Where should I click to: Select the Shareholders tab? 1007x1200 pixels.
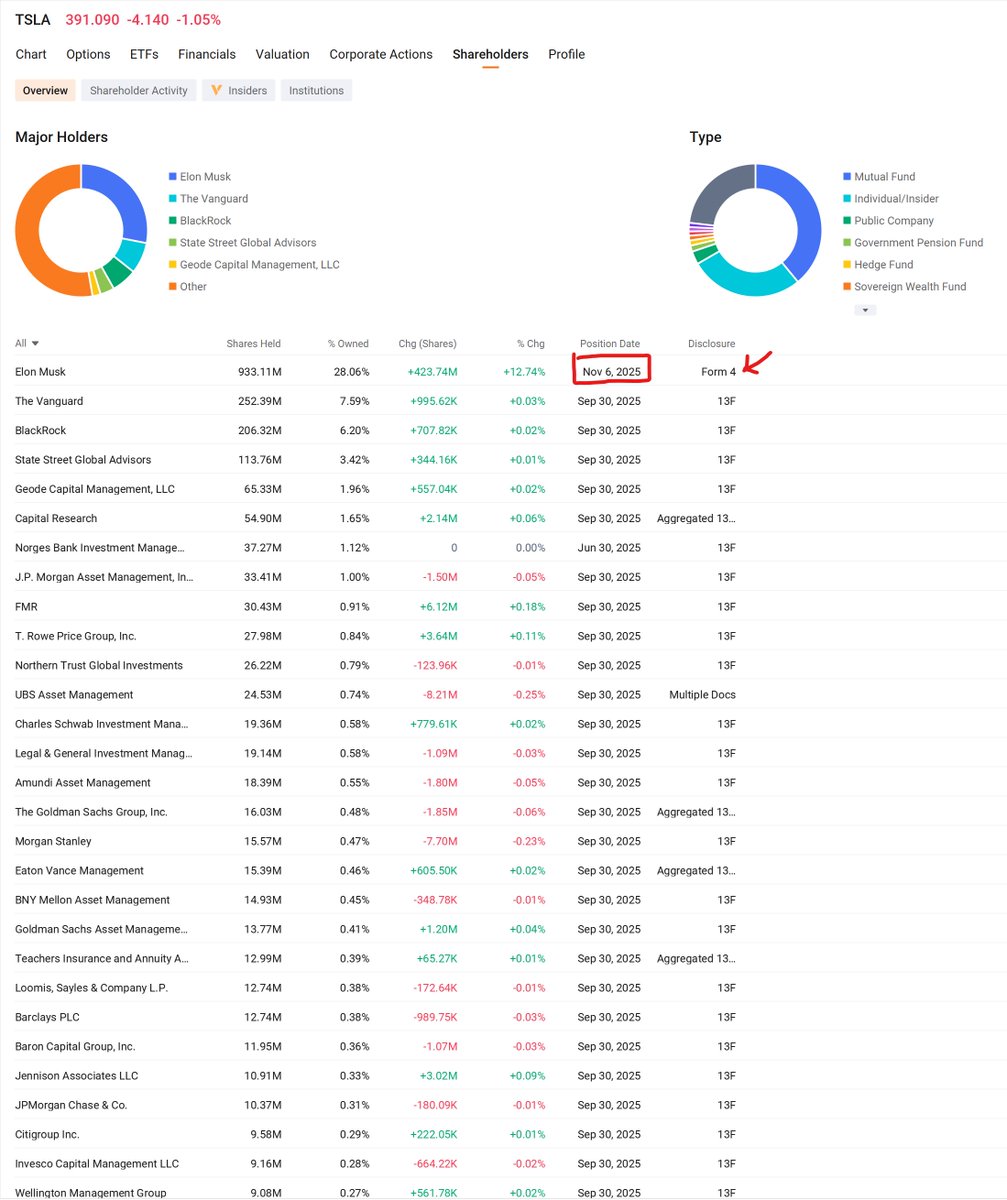(490, 54)
